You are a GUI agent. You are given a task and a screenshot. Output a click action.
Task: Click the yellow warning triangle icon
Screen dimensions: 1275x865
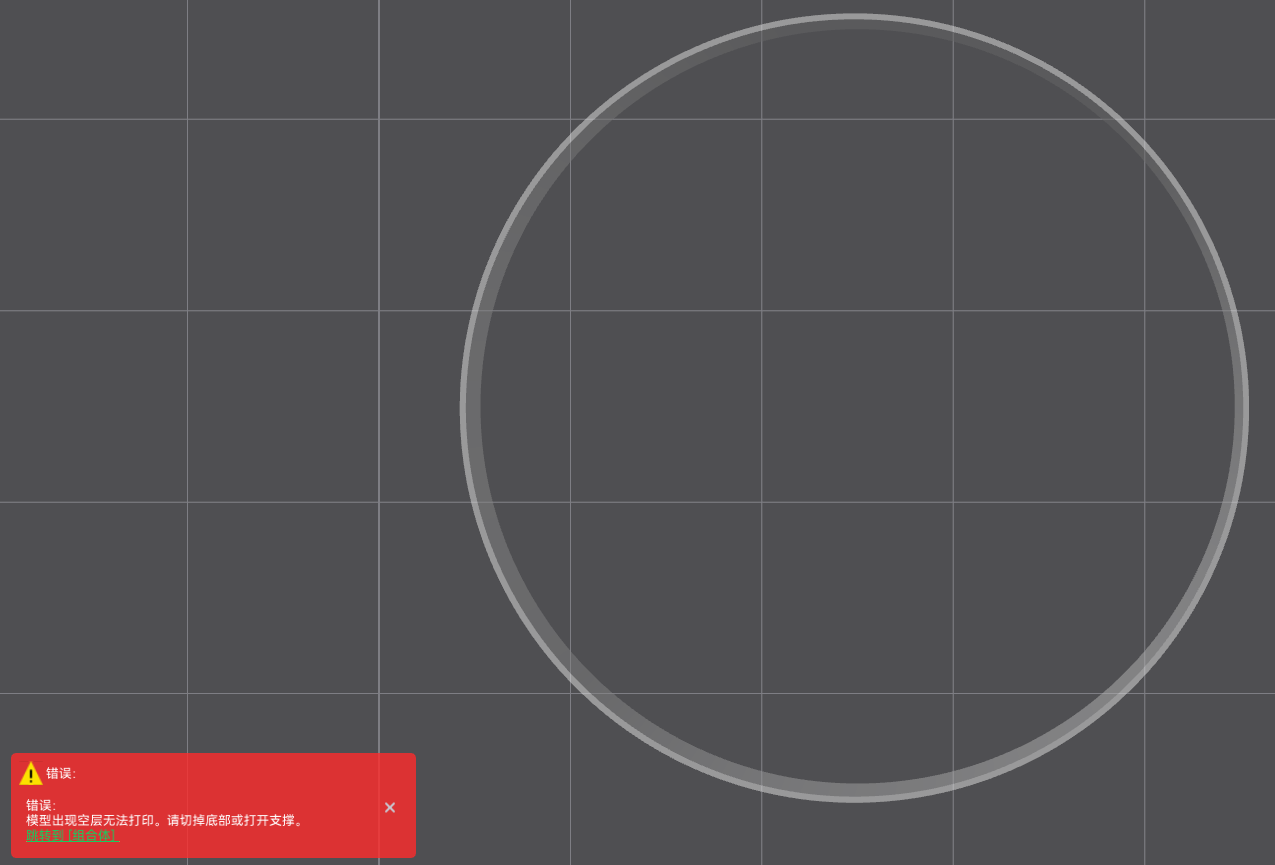[x=31, y=774]
